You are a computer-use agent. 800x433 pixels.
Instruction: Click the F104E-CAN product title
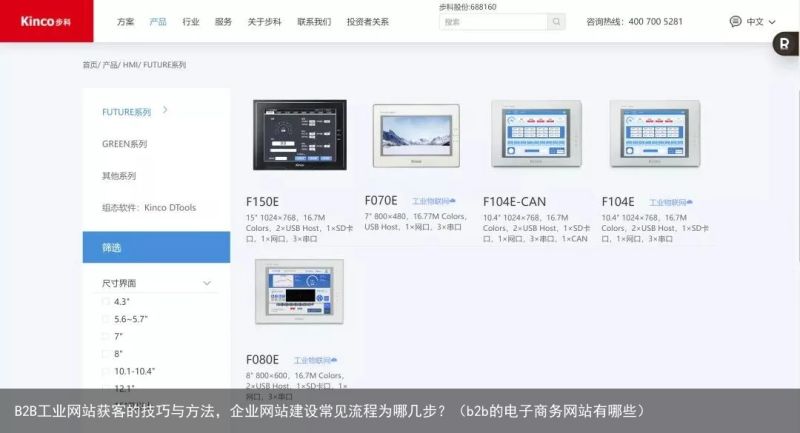(514, 202)
